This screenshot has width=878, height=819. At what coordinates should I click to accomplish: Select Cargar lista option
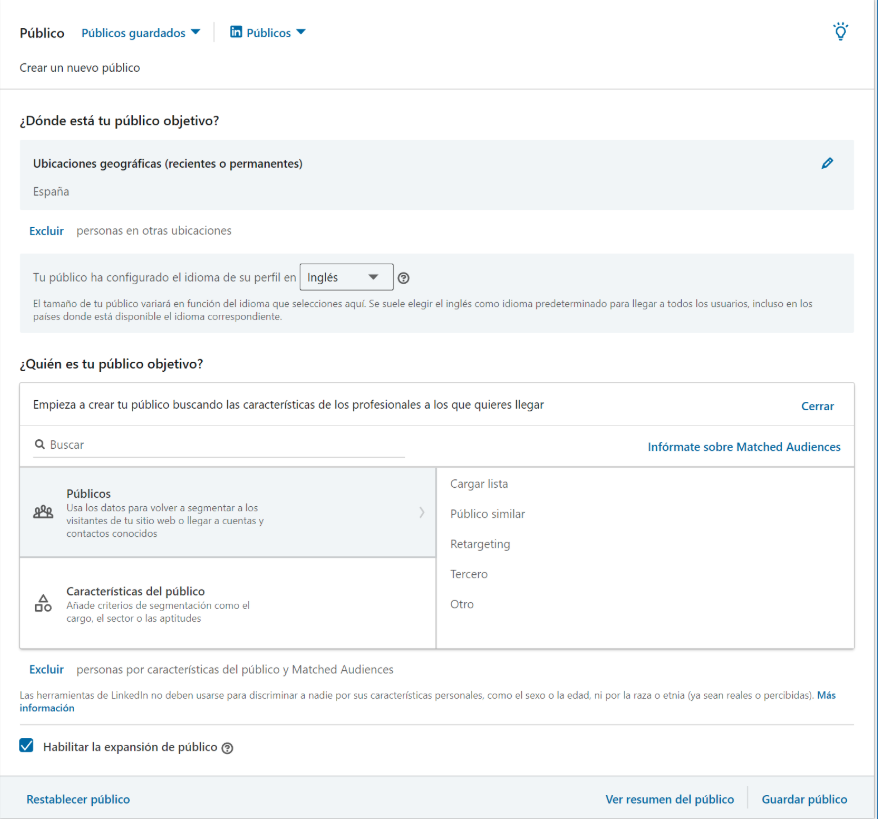(479, 484)
